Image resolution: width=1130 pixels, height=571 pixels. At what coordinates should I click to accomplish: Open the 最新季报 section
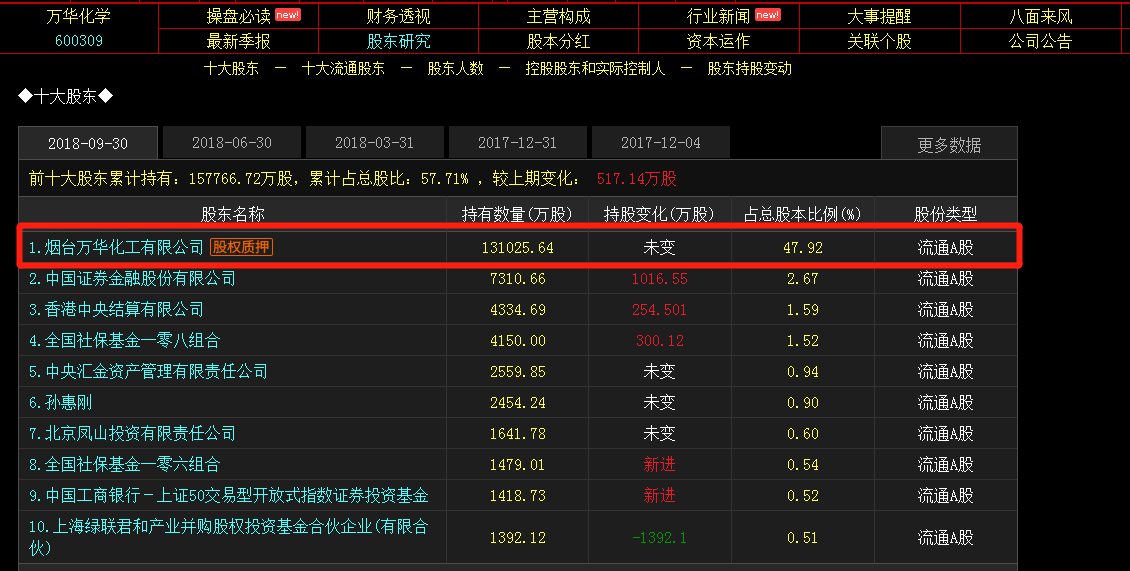[x=239, y=41]
